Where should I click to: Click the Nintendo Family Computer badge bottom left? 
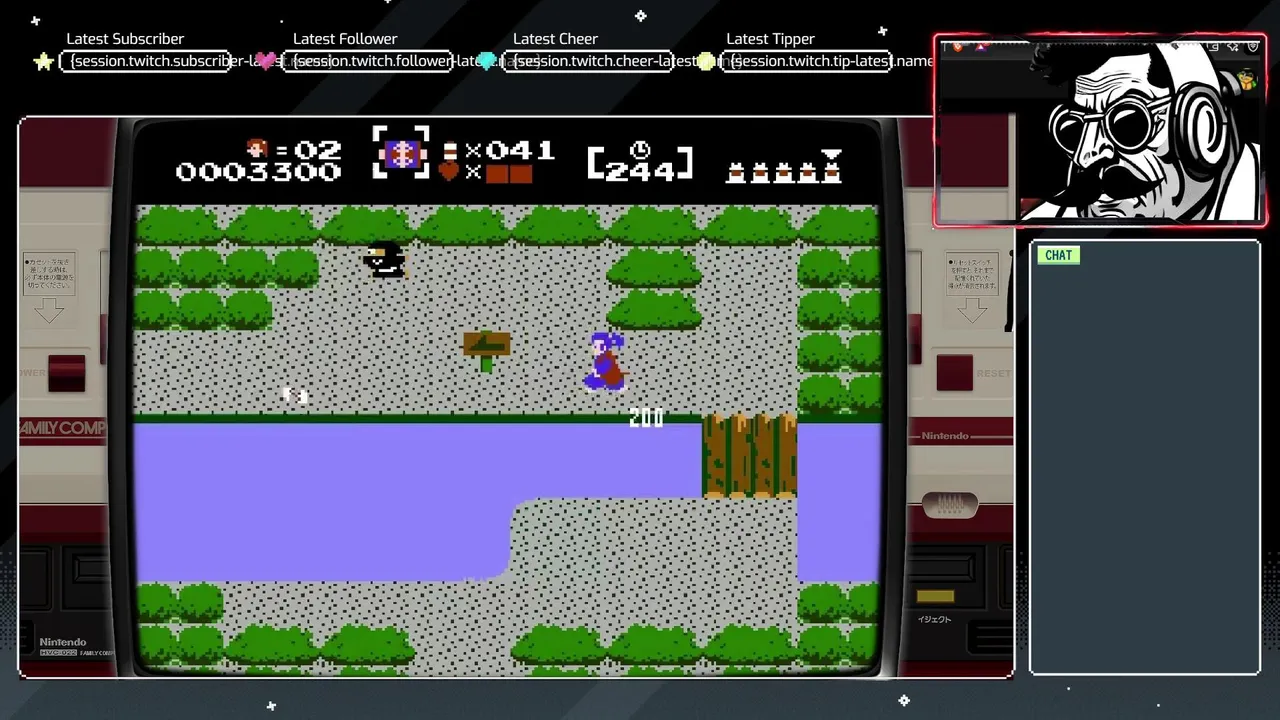point(75,647)
